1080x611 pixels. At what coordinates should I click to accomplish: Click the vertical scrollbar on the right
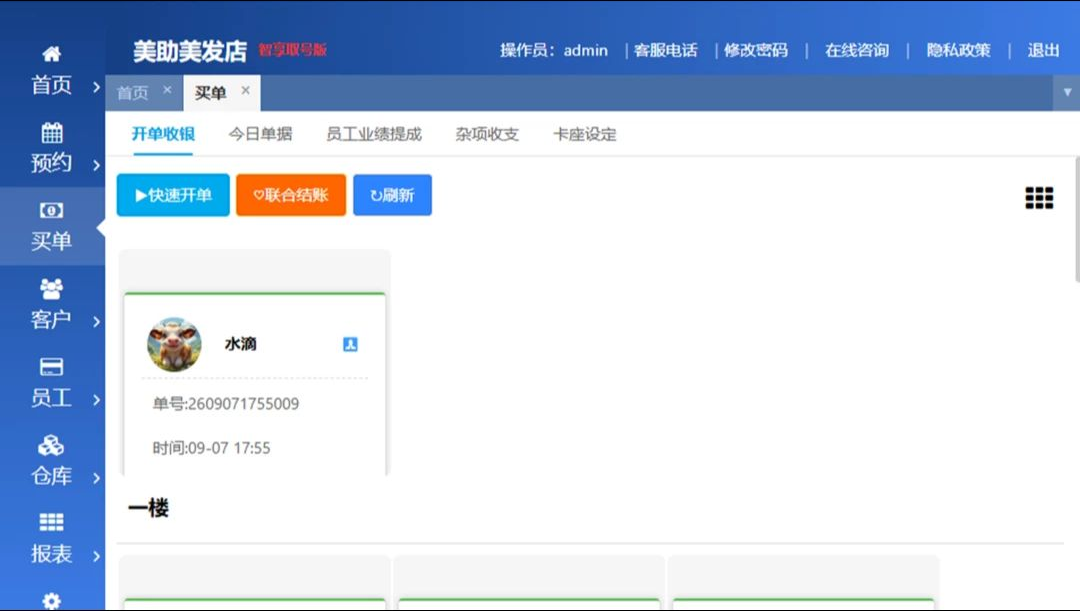tap(1077, 220)
